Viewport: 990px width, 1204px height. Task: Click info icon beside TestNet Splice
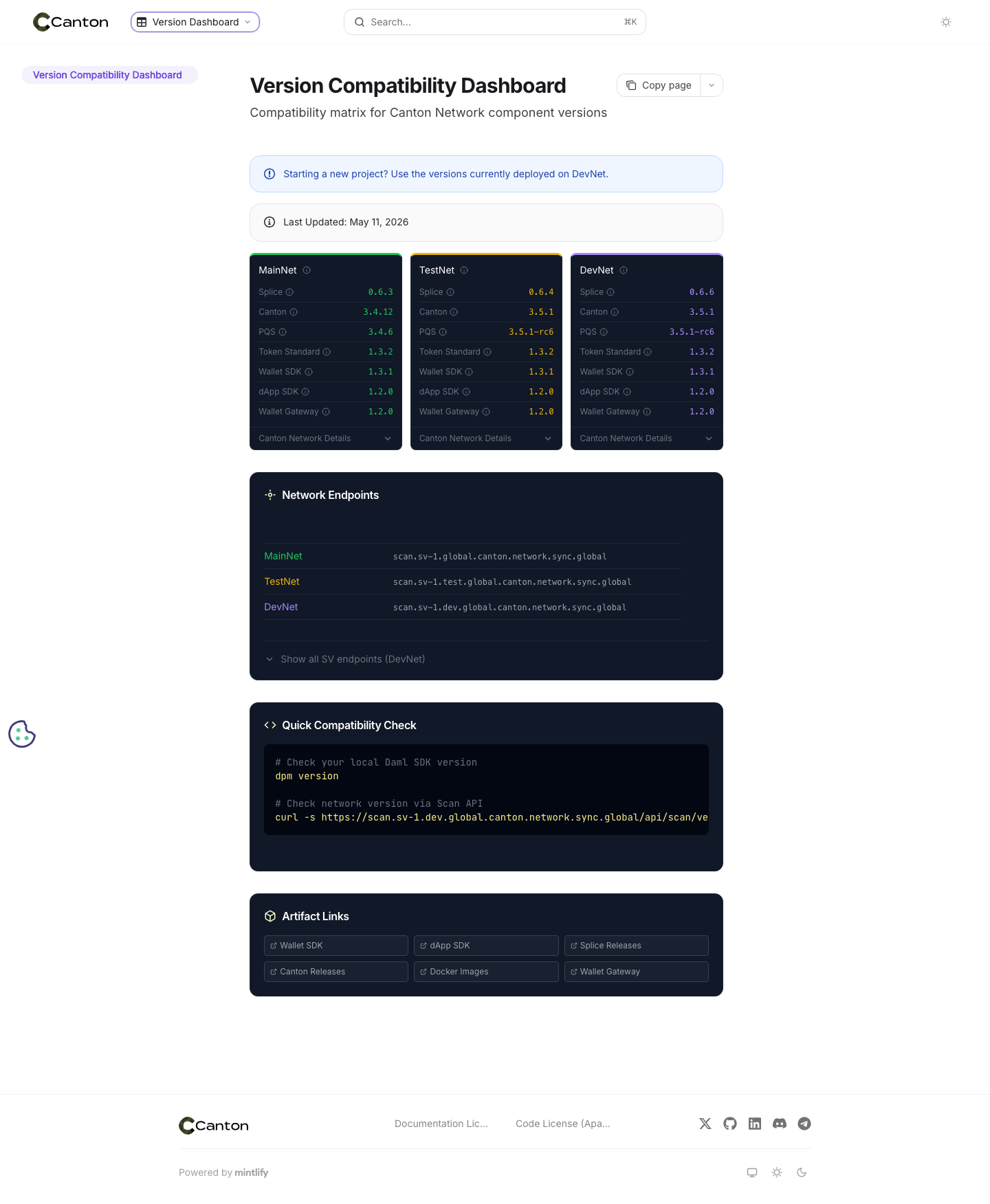tap(450, 292)
